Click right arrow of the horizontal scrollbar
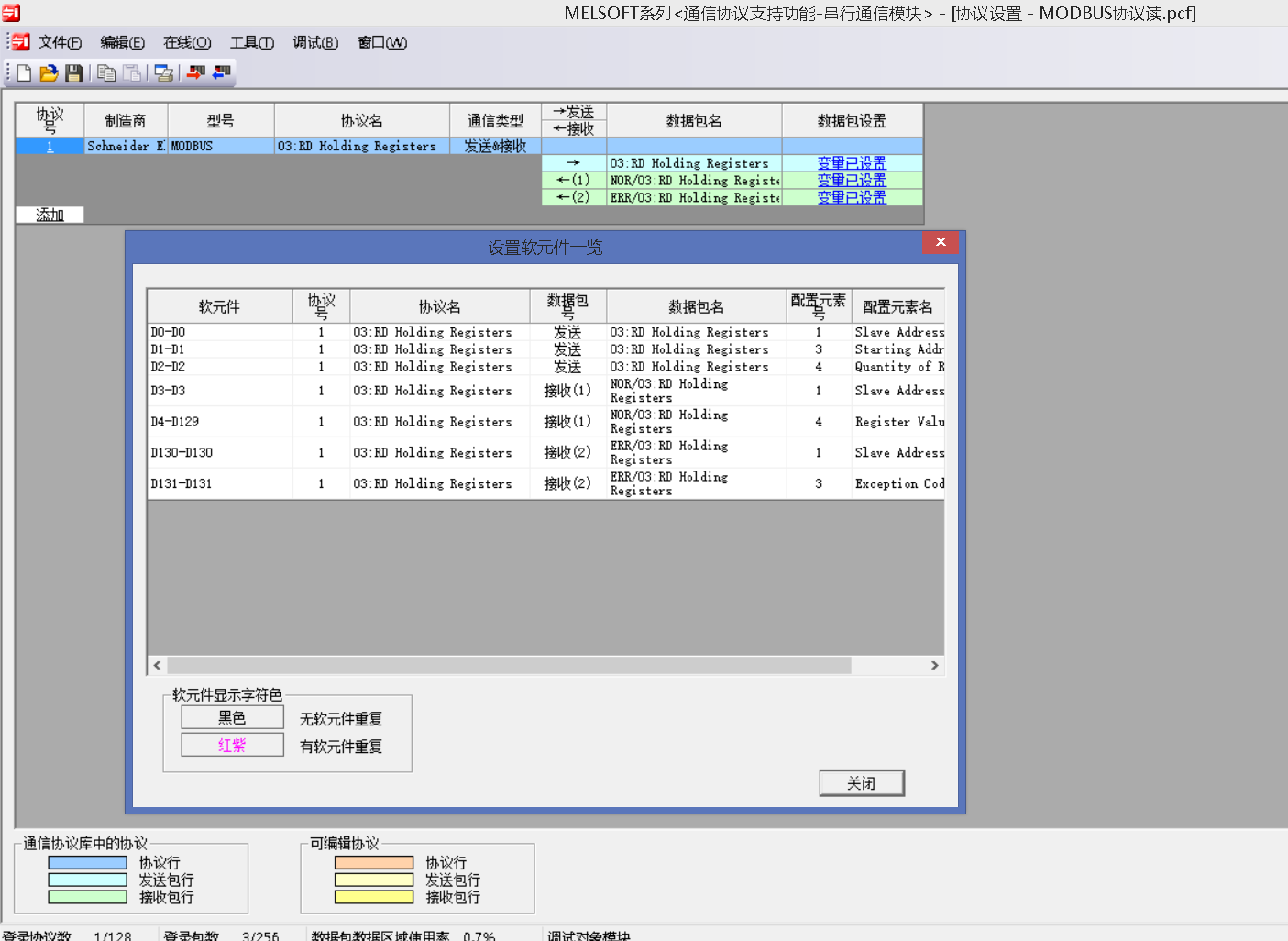 click(x=934, y=665)
